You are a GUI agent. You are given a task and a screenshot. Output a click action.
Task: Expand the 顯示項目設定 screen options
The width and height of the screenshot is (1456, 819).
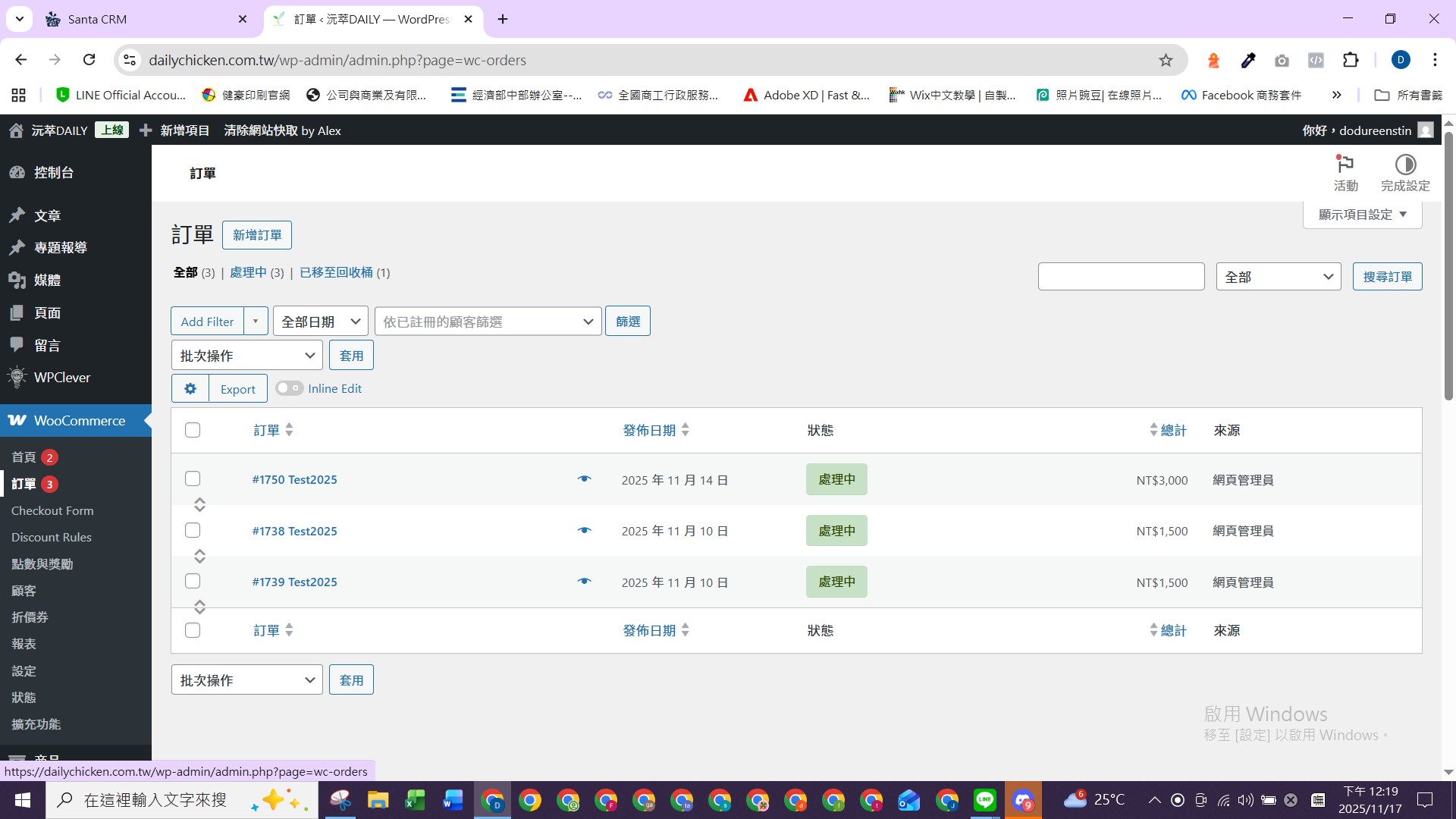tap(1362, 215)
